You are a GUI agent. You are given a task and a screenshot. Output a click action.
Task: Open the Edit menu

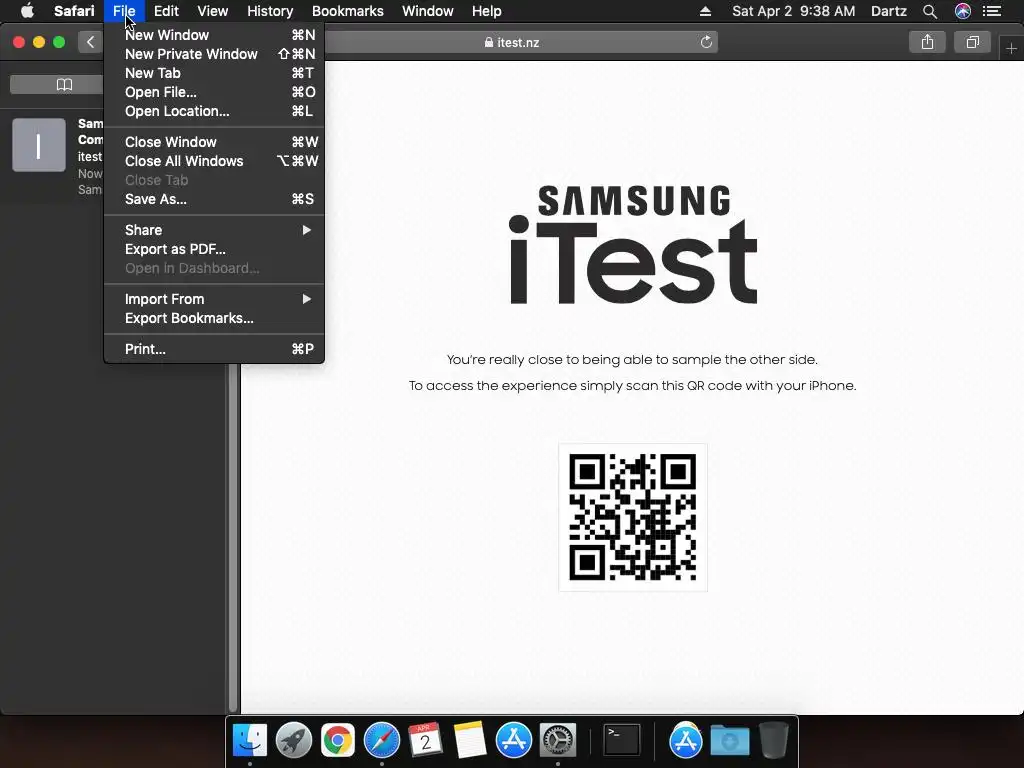click(166, 11)
